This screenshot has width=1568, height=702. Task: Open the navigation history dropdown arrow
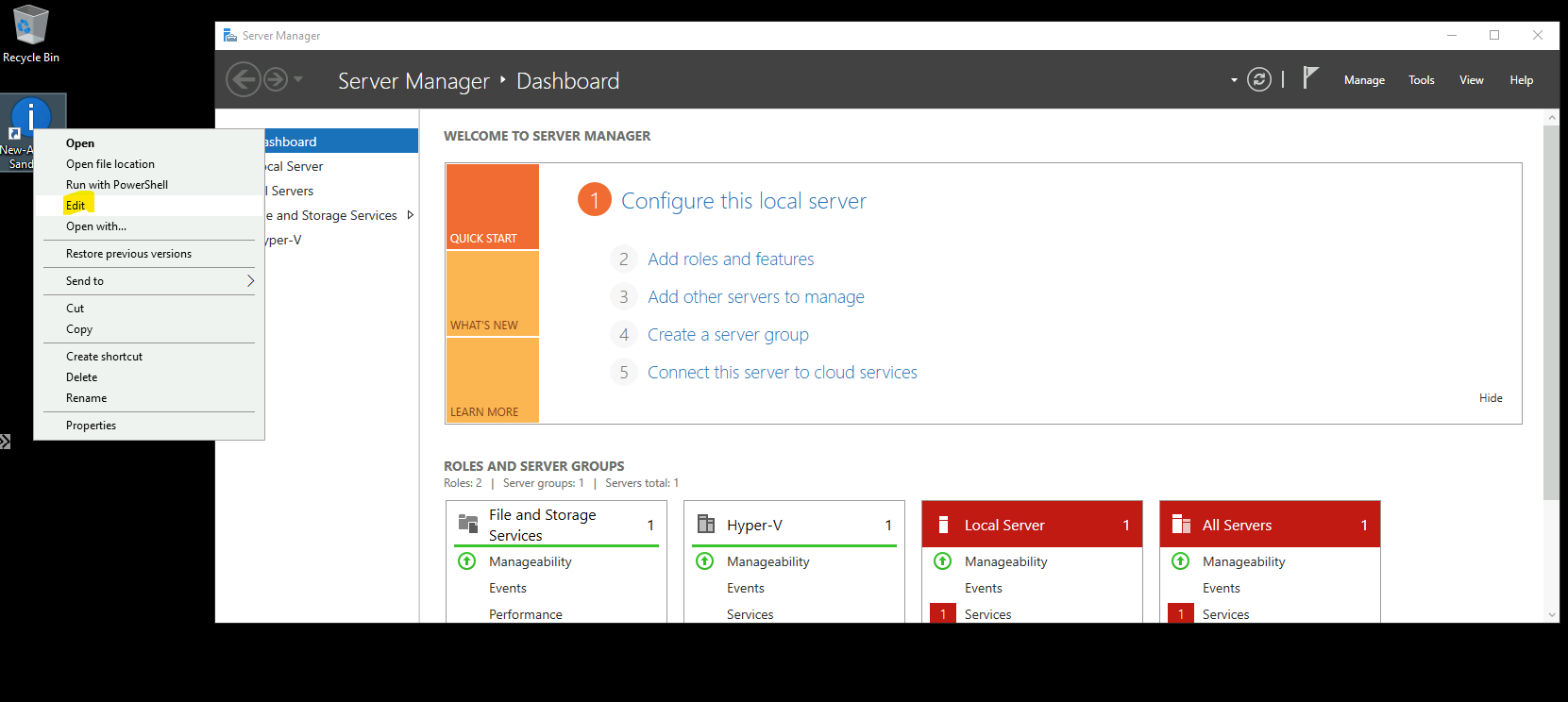(298, 79)
